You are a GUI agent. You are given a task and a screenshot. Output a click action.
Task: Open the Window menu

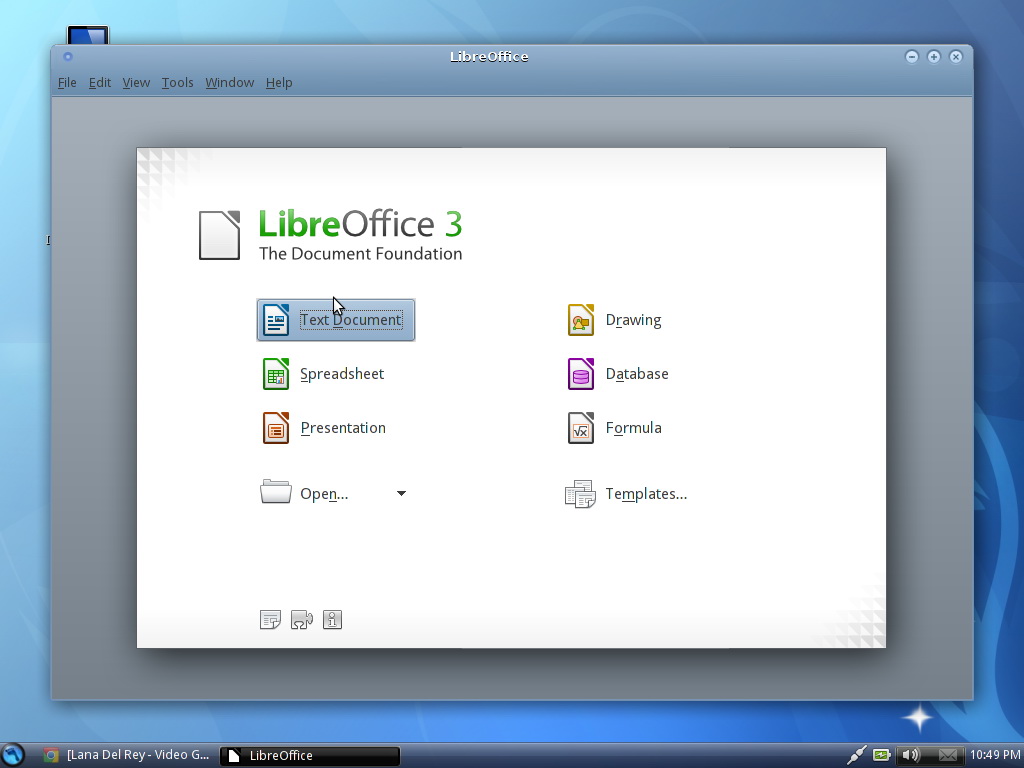230,83
